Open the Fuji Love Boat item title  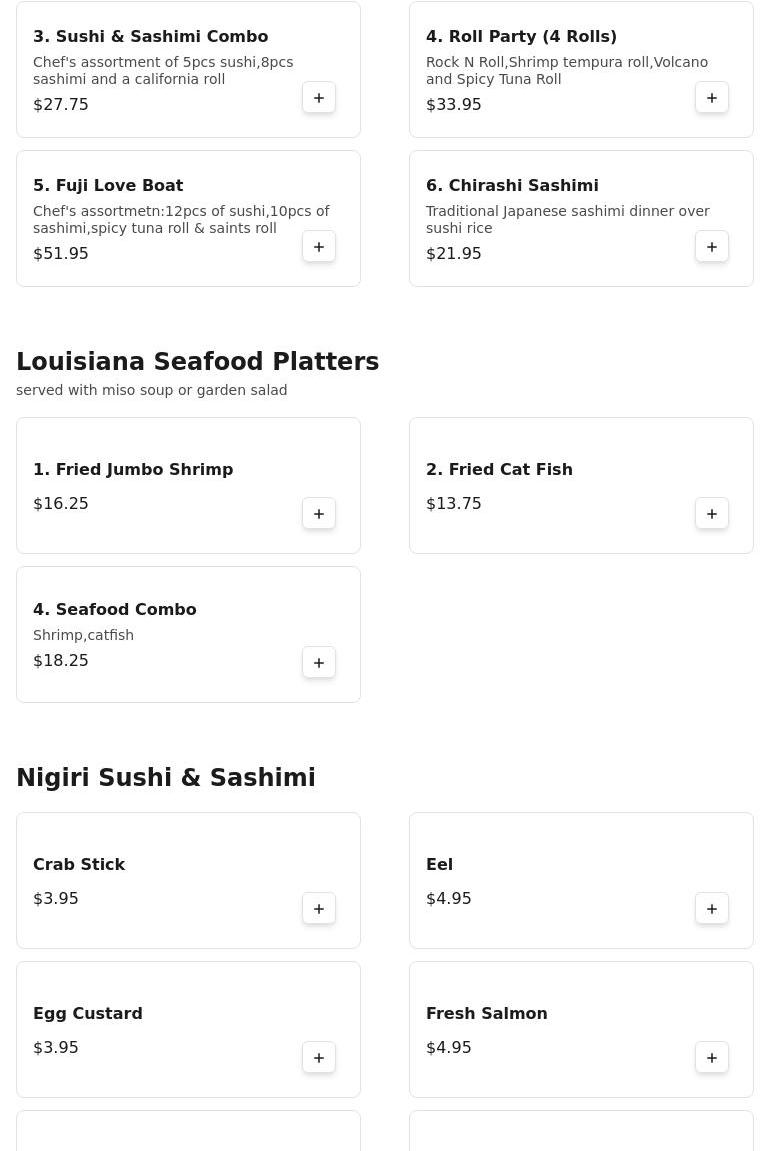coord(108,186)
